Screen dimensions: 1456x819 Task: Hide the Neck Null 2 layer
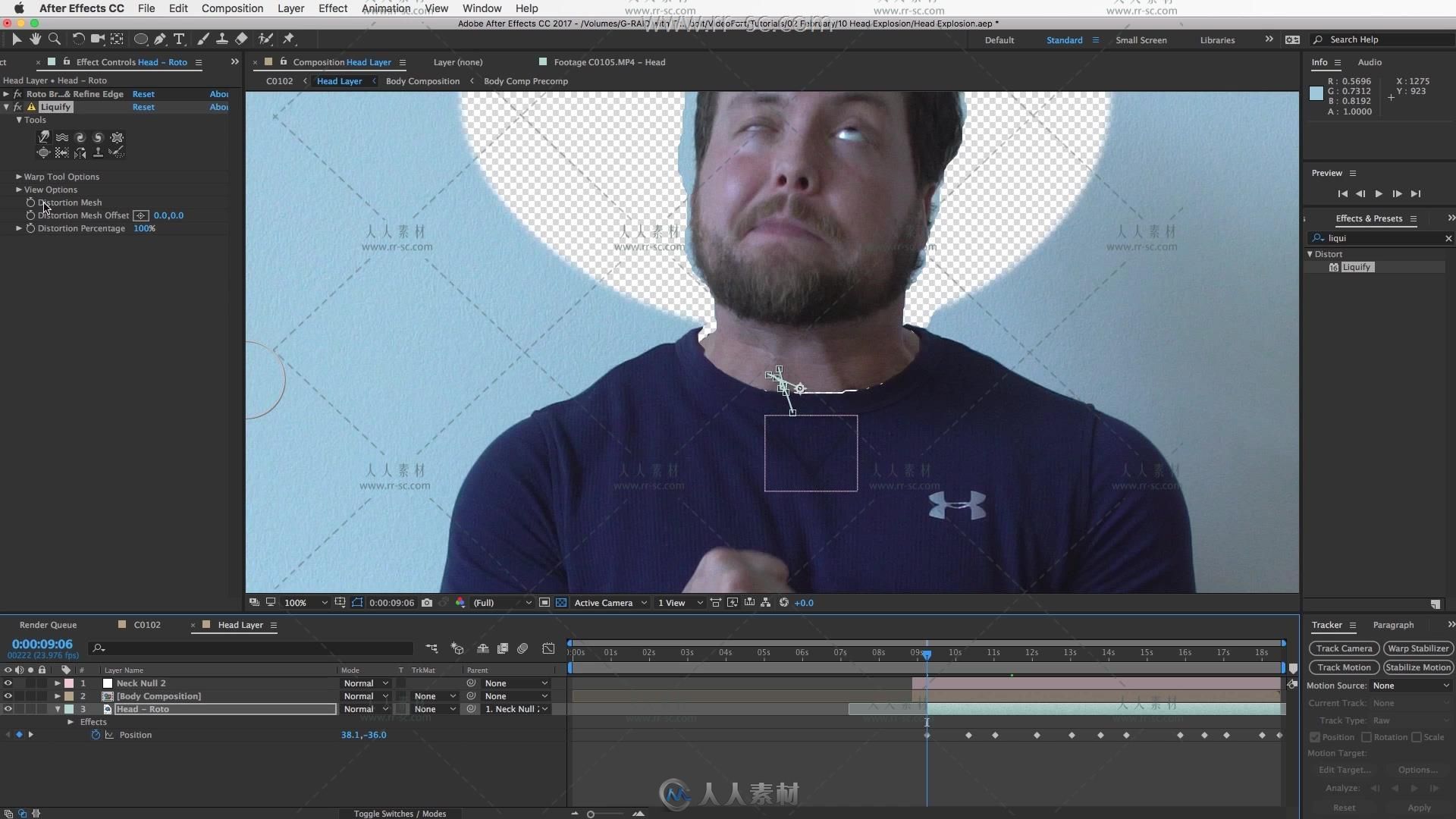8,683
